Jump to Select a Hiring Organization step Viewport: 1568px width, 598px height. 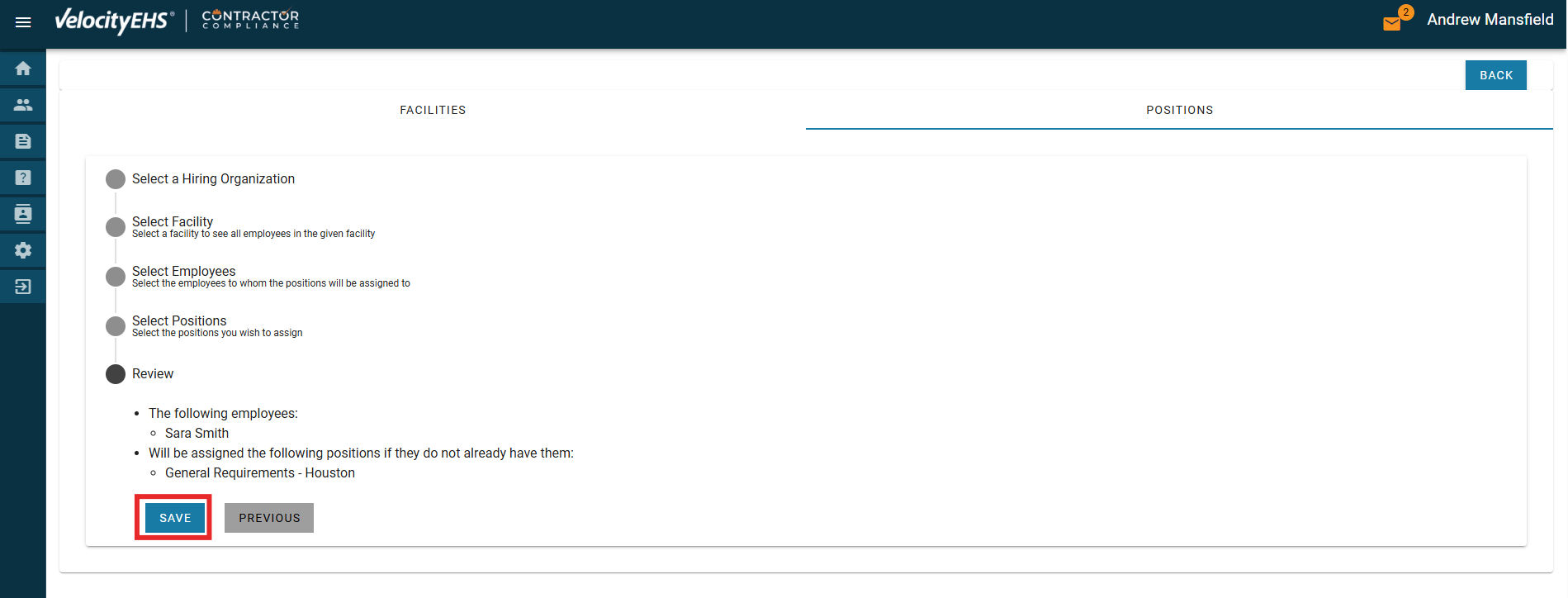212,179
